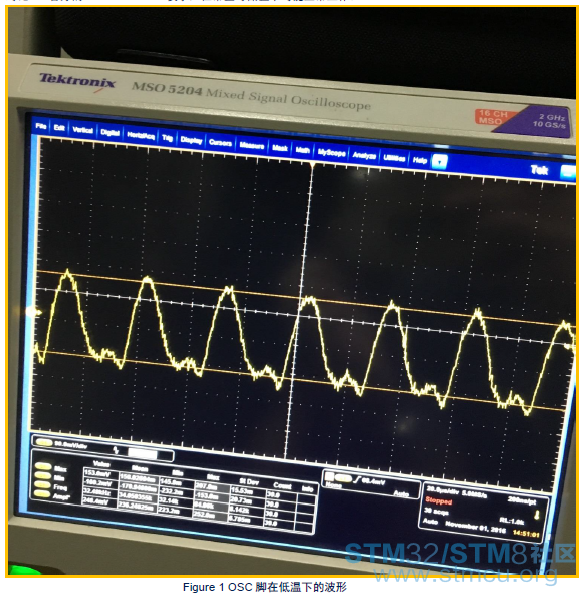Open the Horiz/Acq menu

(x=141, y=135)
